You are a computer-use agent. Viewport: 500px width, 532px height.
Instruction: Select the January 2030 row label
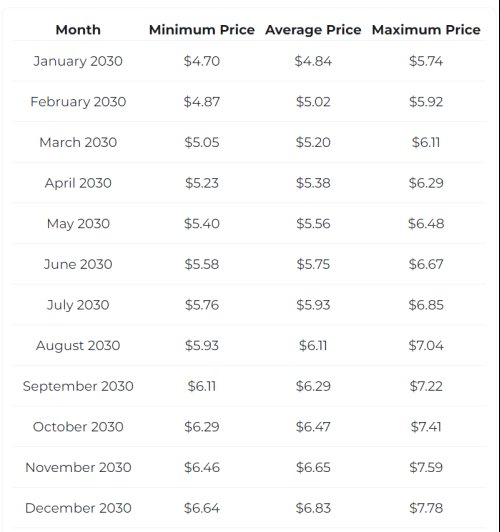click(78, 61)
